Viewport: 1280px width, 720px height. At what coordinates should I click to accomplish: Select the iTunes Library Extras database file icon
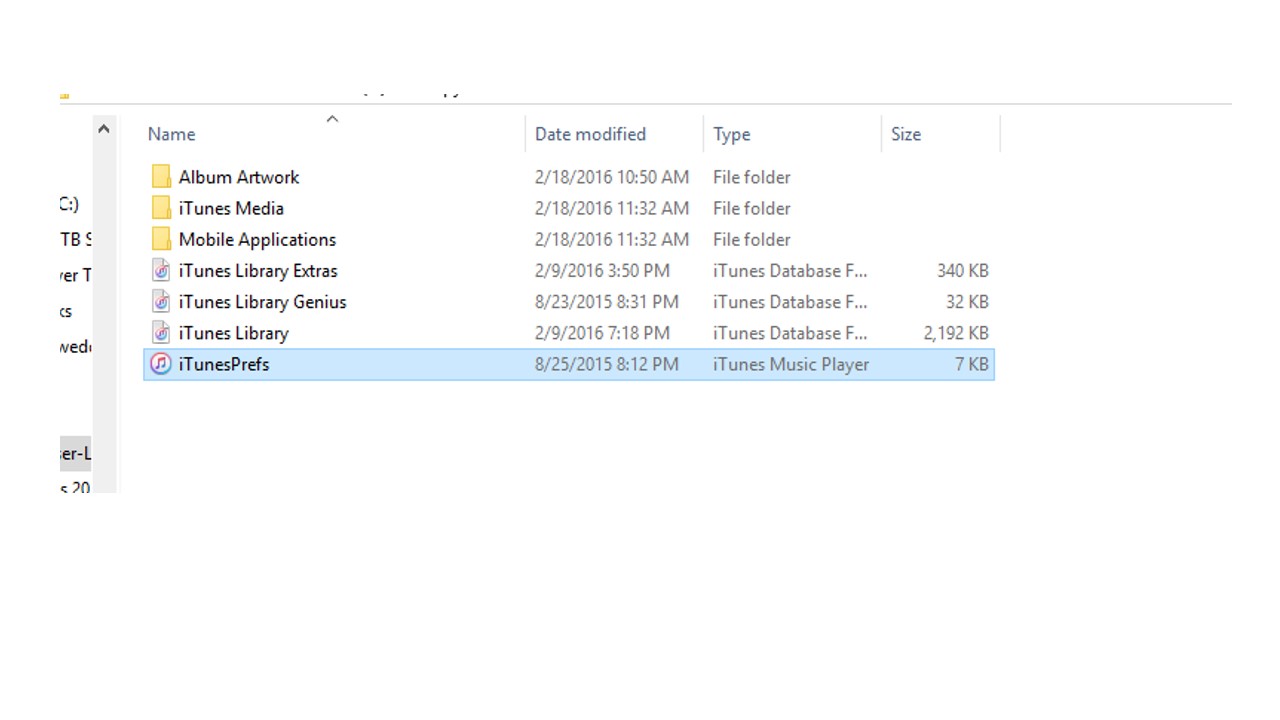click(160, 270)
